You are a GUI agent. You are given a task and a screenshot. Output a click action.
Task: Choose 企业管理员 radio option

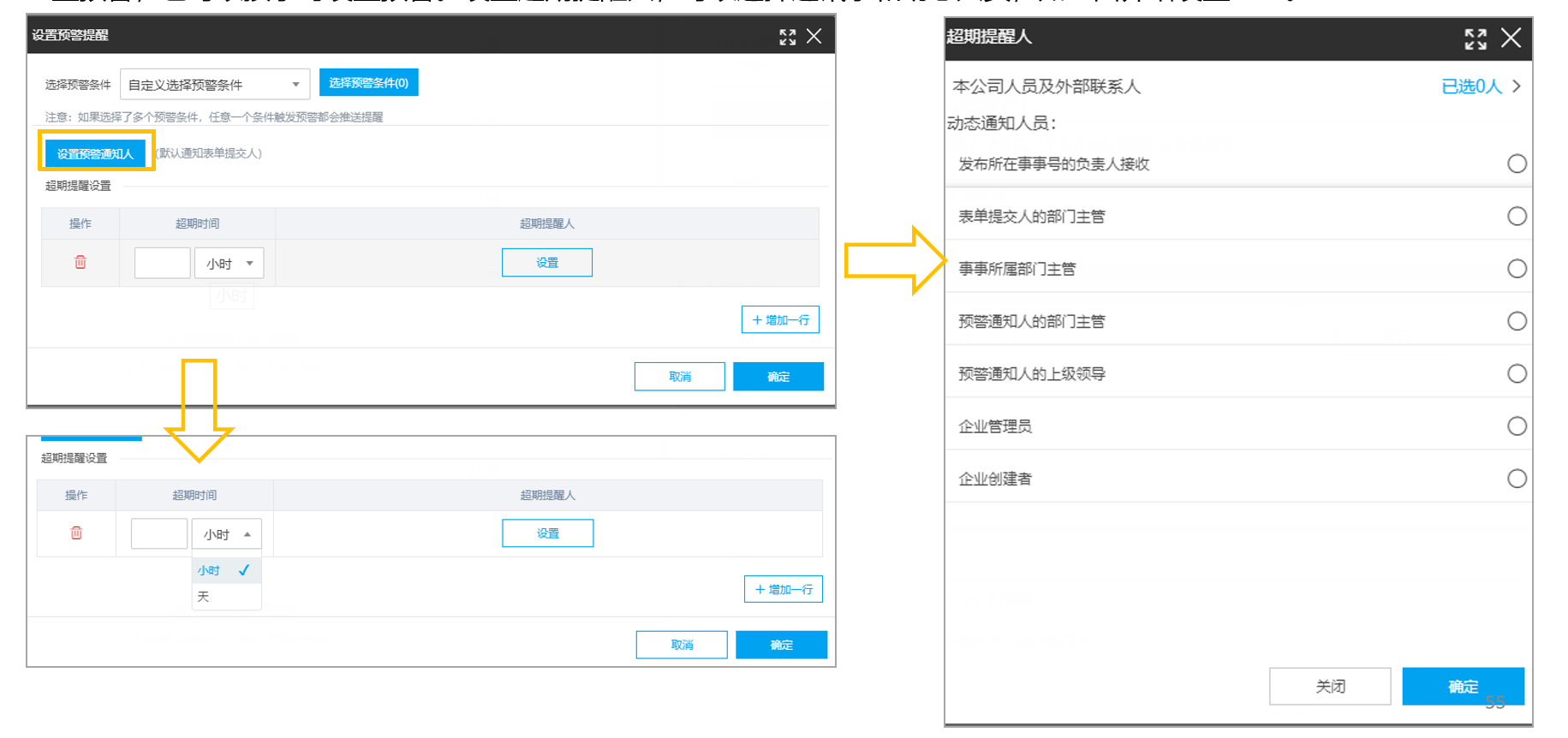(x=1517, y=426)
